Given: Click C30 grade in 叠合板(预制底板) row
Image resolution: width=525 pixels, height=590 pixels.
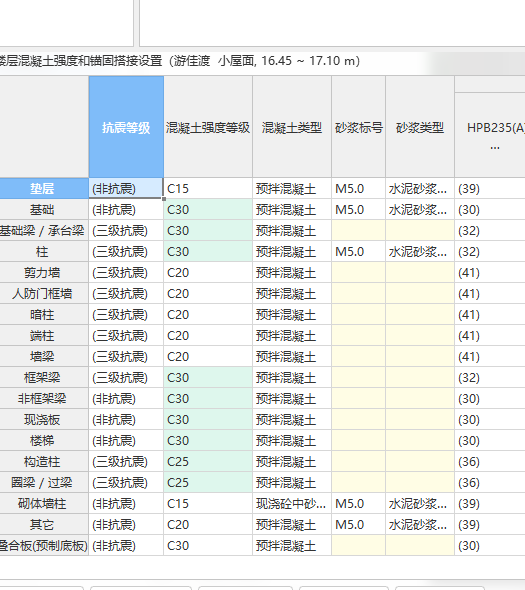Looking at the screenshot, I should tap(208, 546).
